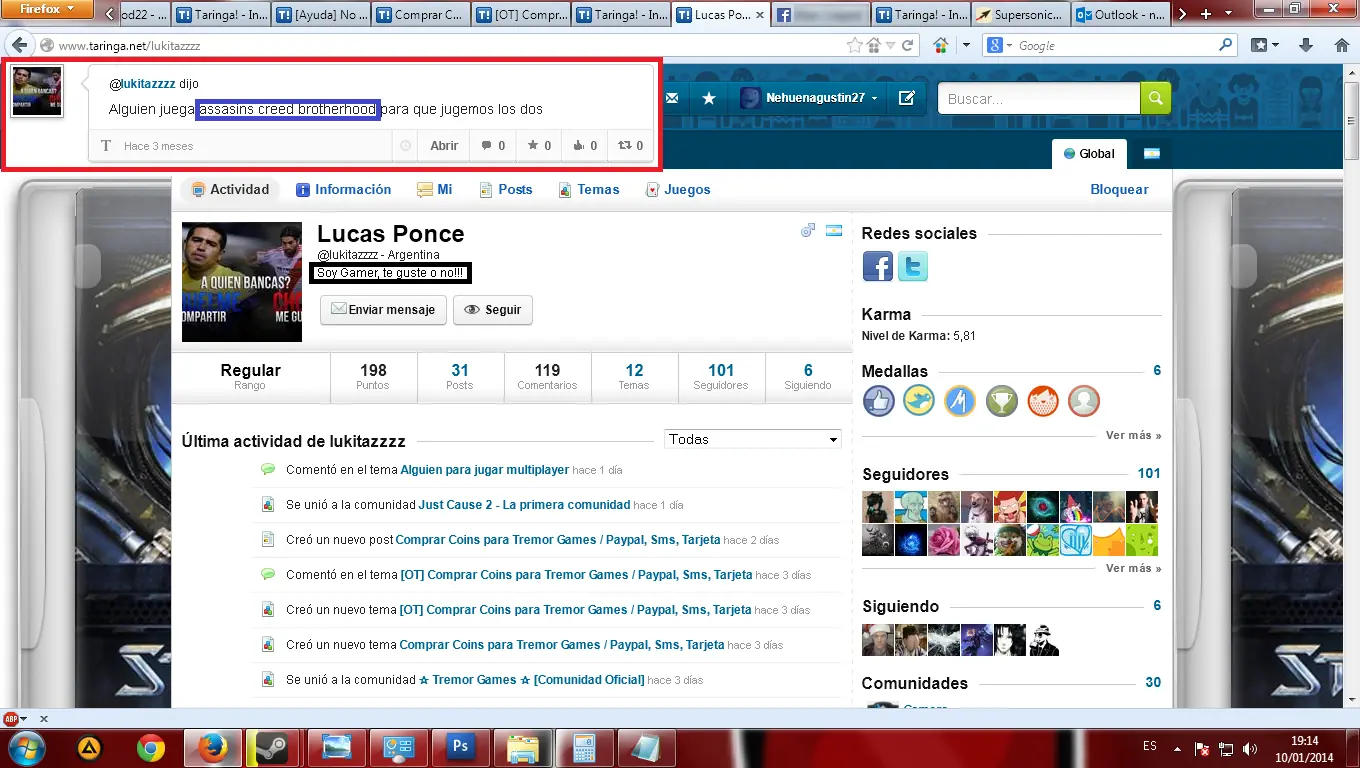Click Ver más under Seguidores
Image resolution: width=1360 pixels, height=768 pixels.
coord(1134,569)
